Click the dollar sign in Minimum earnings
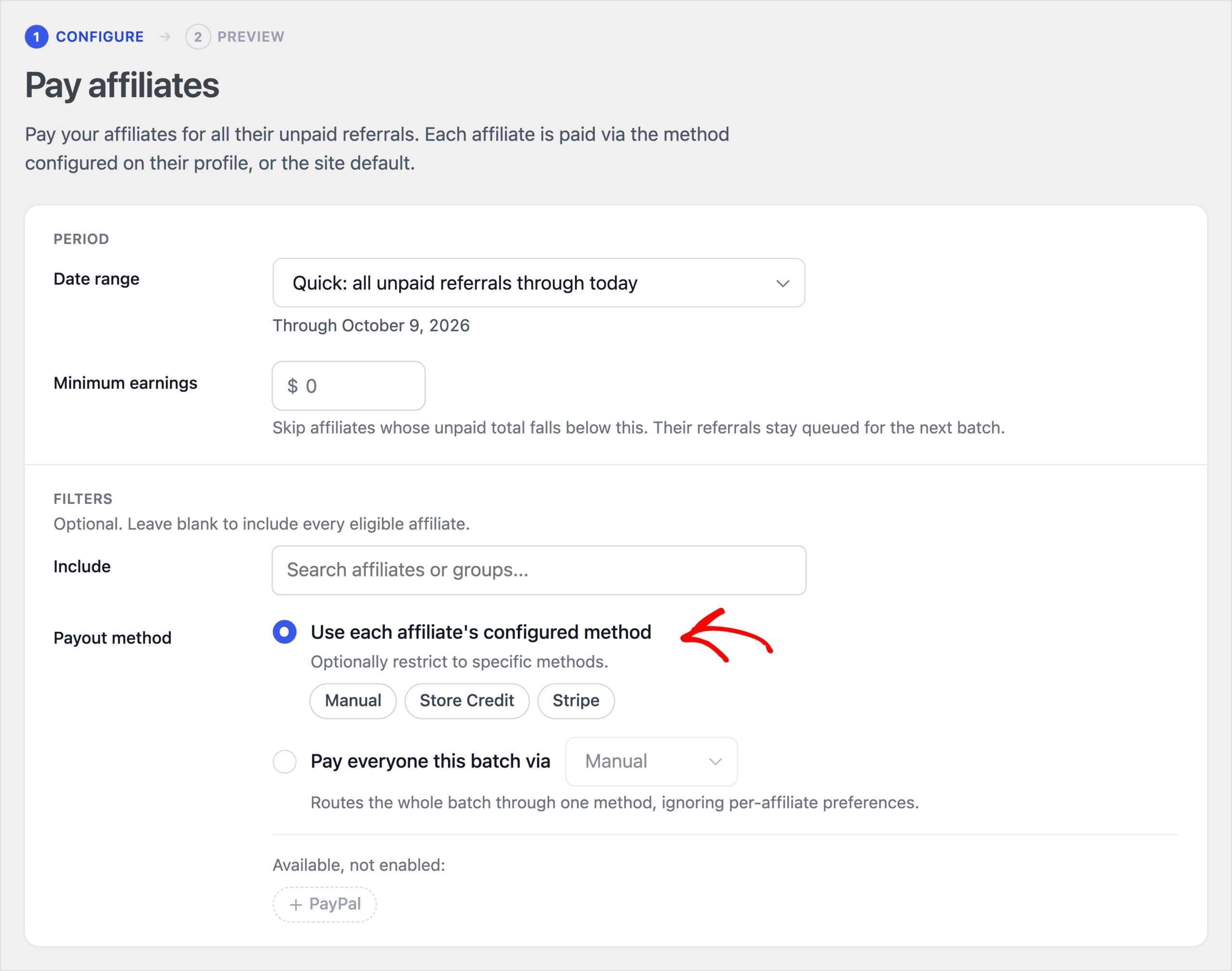 tap(292, 386)
